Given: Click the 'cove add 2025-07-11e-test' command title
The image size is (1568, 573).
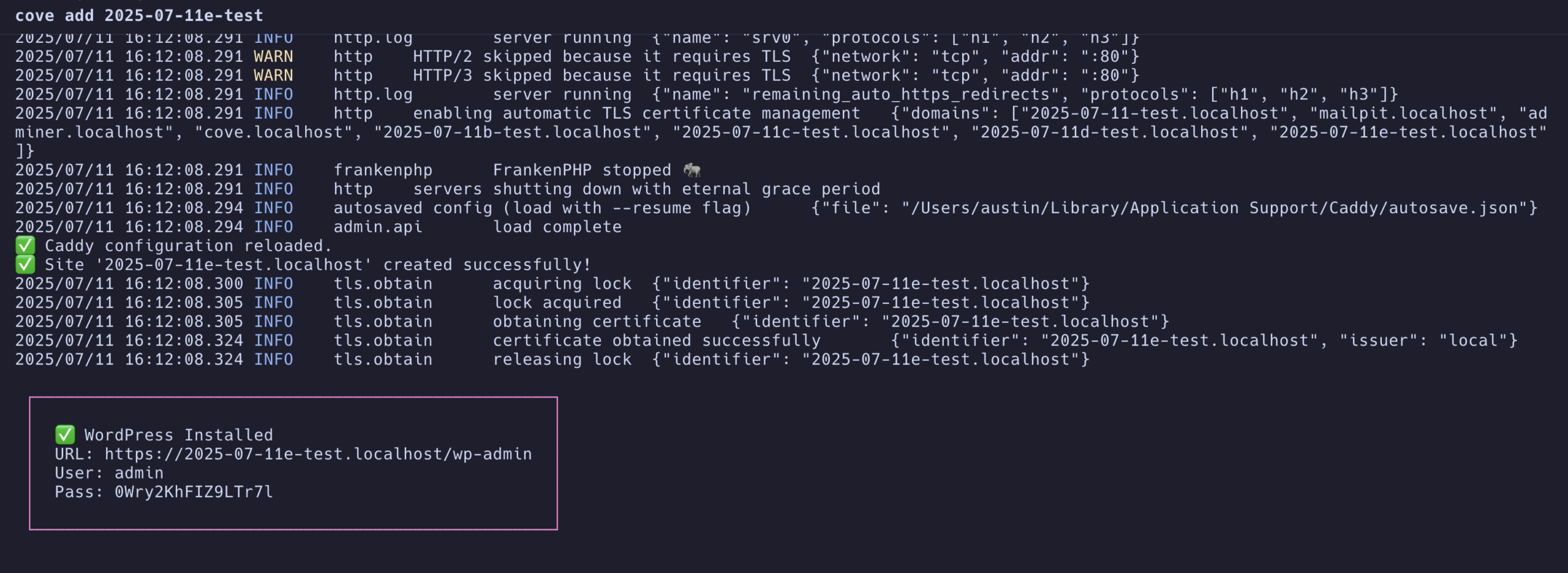Looking at the screenshot, I should [x=139, y=15].
